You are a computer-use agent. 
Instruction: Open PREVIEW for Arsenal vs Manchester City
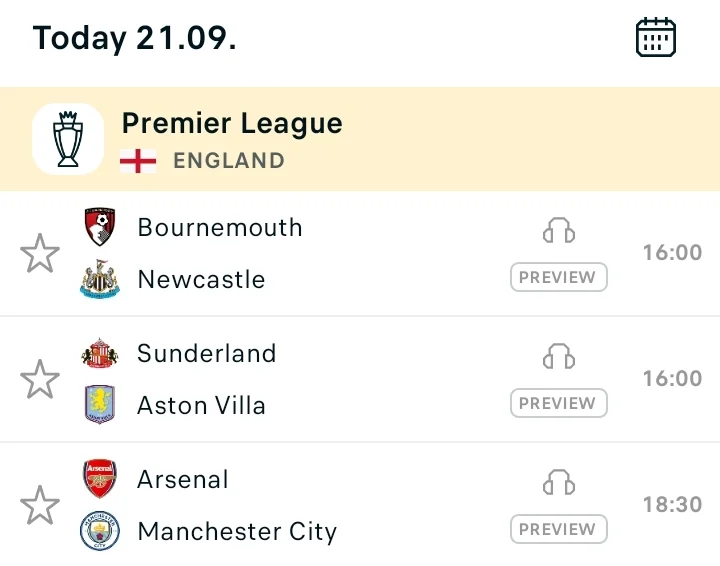(x=559, y=529)
